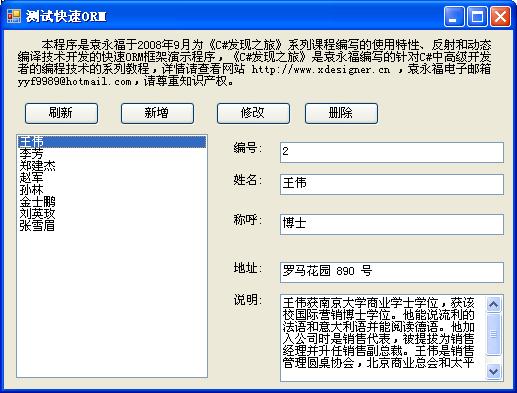Image resolution: width=517 pixels, height=393 pixels.
Task: Click the 称呼 label
Action: (x=248, y=220)
